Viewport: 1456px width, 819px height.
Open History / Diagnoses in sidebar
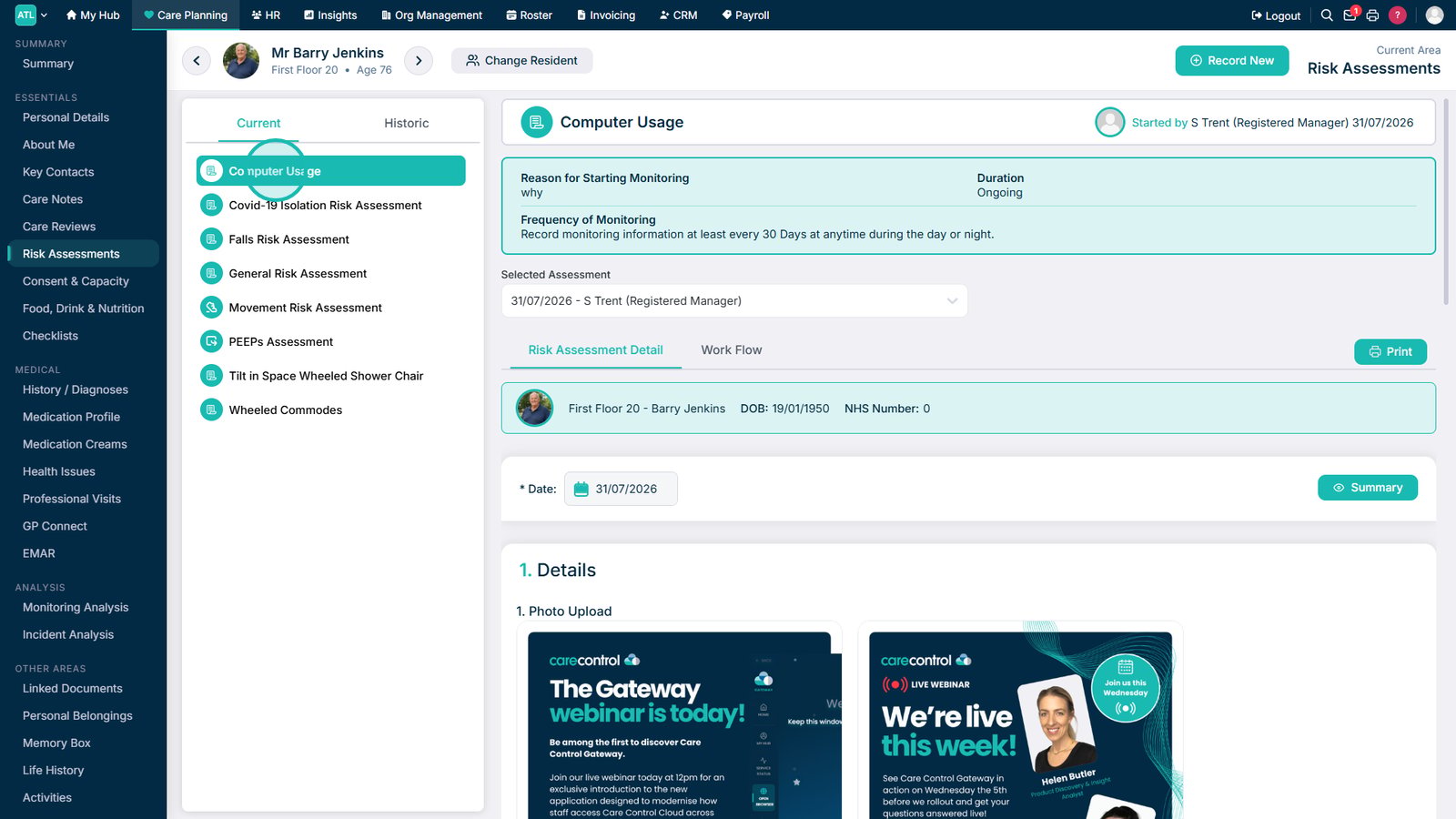[76, 389]
